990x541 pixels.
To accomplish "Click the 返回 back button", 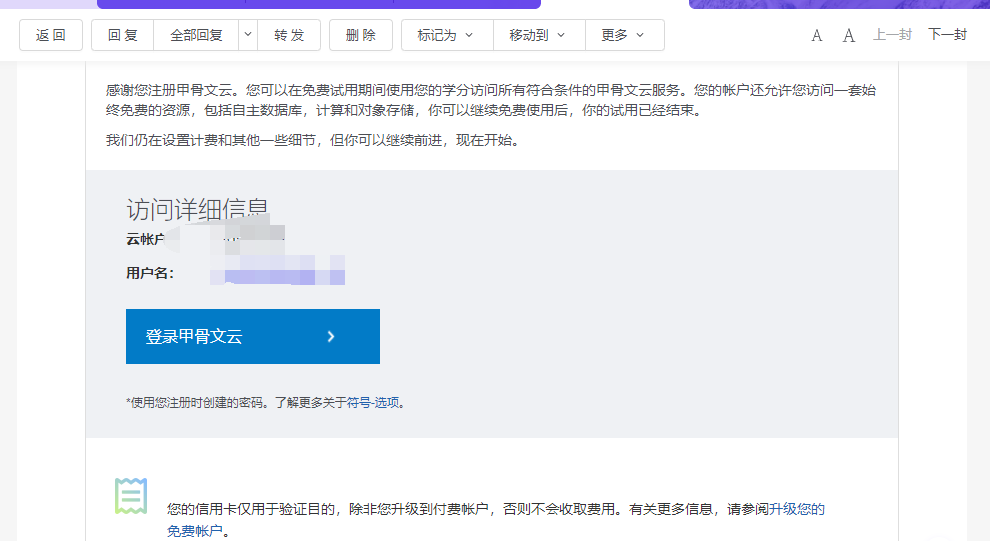I will [51, 35].
